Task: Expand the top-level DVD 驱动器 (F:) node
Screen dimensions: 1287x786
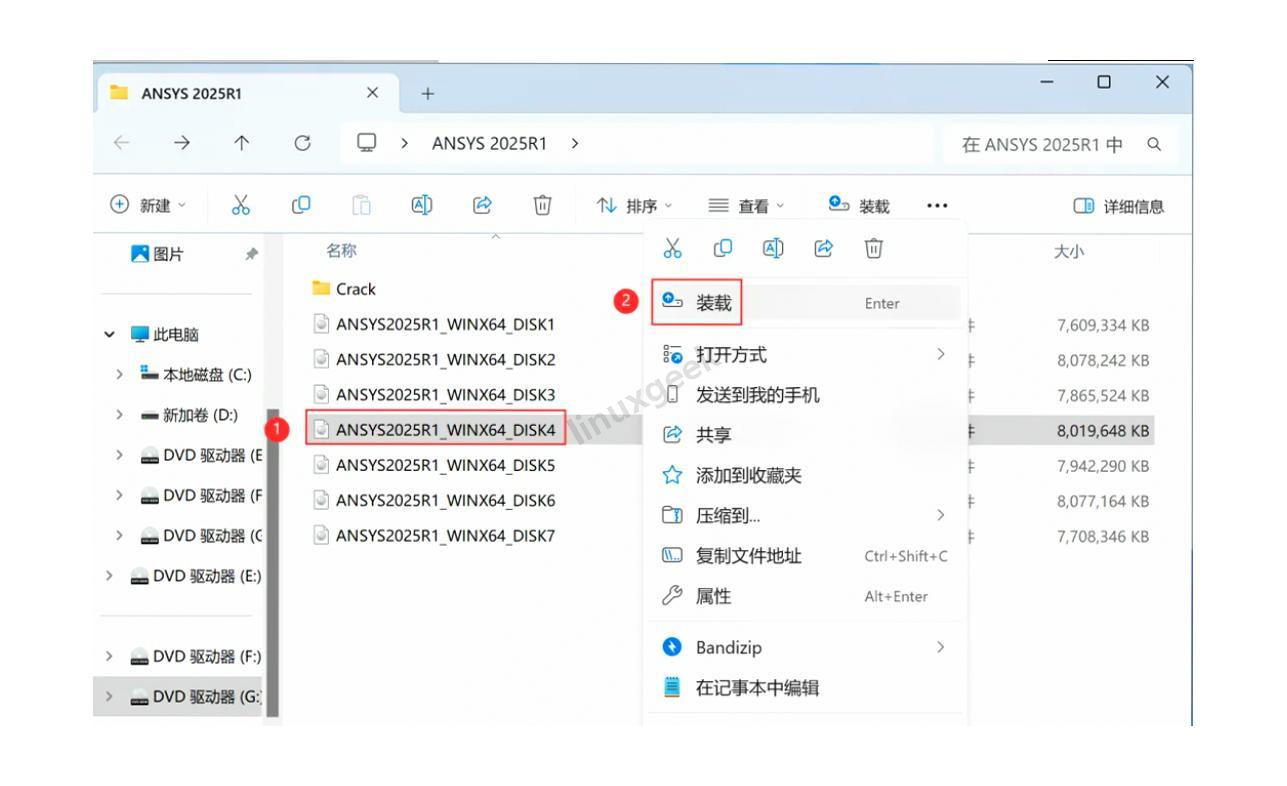Action: coord(109,656)
